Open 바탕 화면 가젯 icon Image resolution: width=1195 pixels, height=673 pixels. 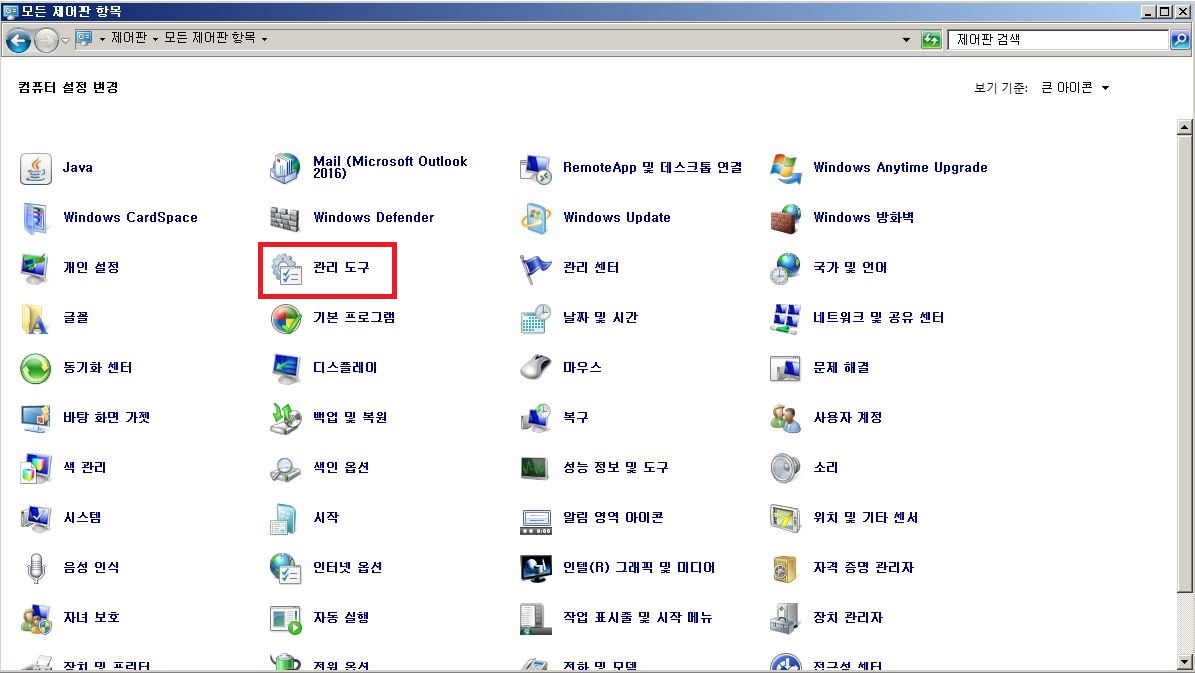(x=35, y=418)
